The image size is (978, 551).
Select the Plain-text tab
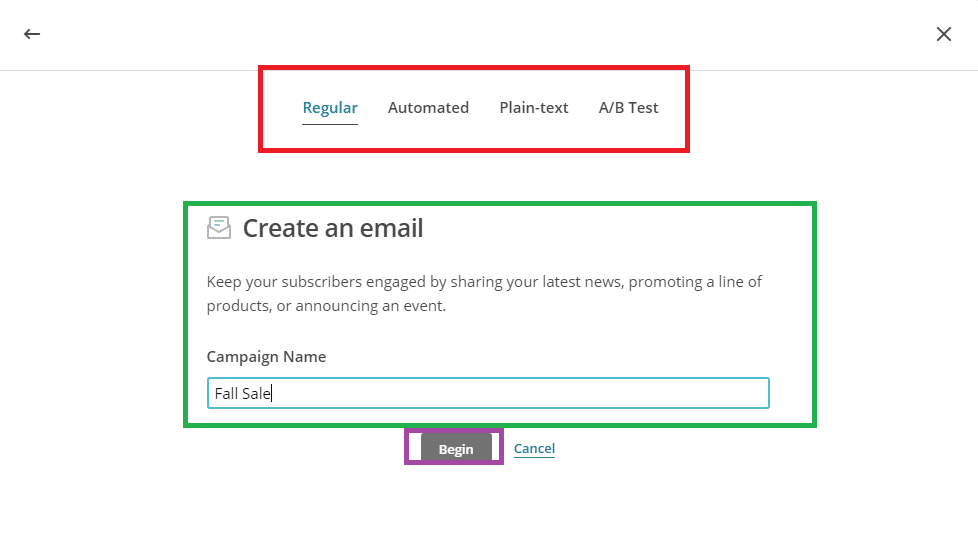[534, 108]
